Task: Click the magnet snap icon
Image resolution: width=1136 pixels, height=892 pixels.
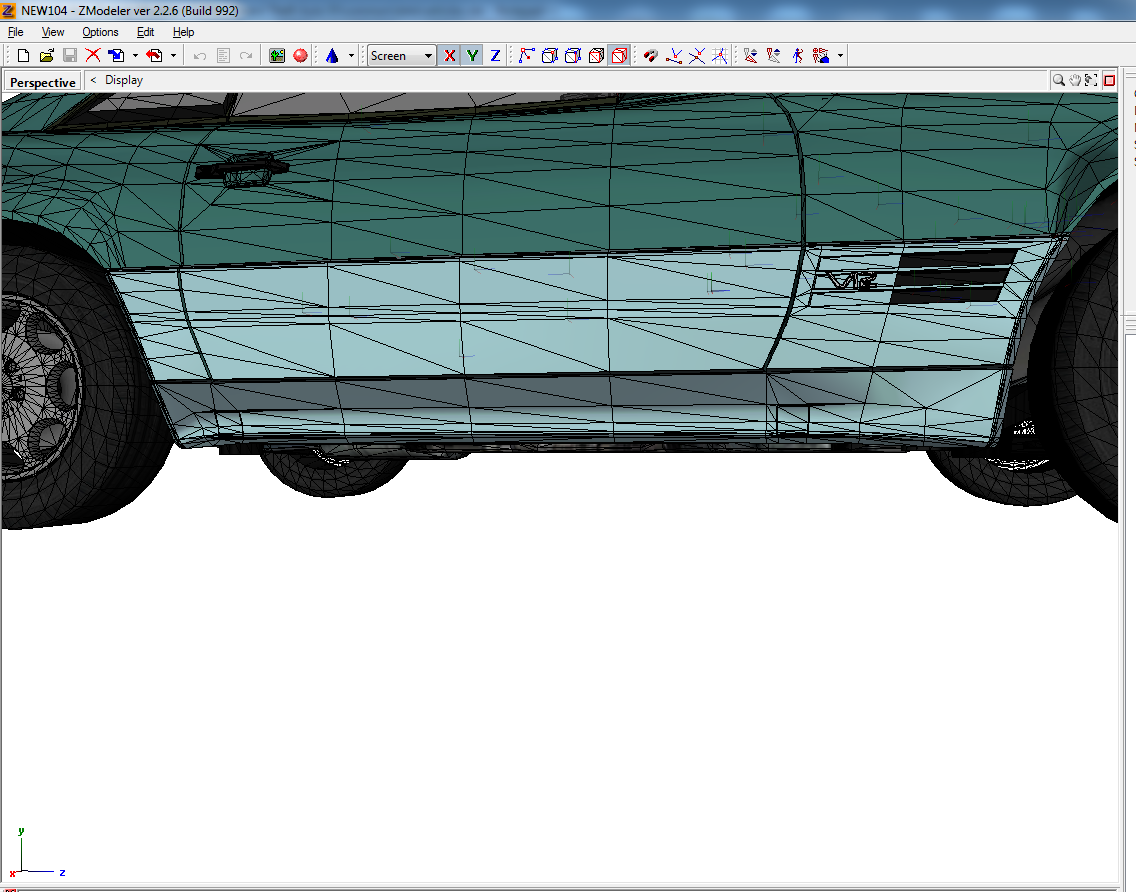Action: click(650, 56)
